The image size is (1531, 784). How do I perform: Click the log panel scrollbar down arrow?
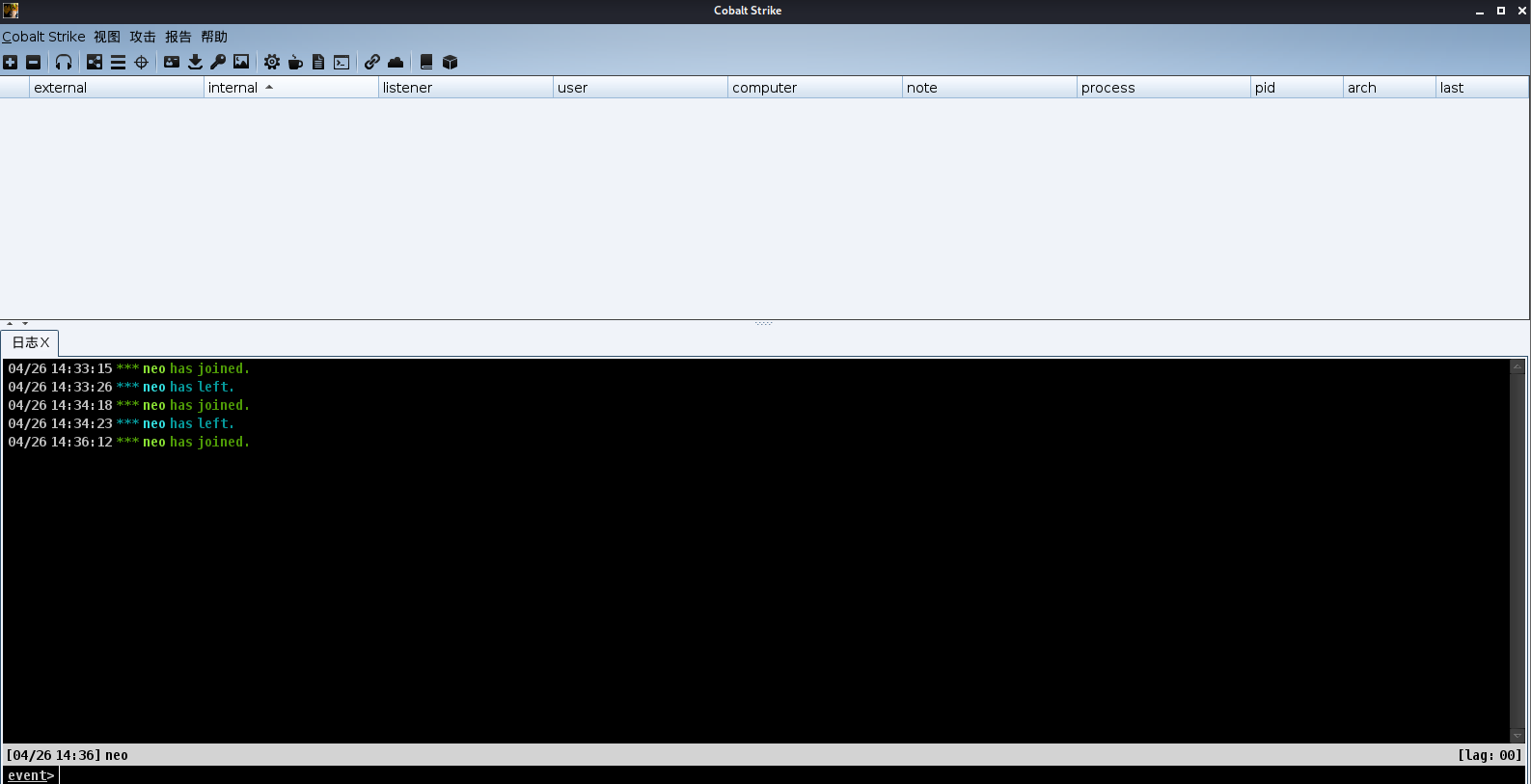(1517, 736)
